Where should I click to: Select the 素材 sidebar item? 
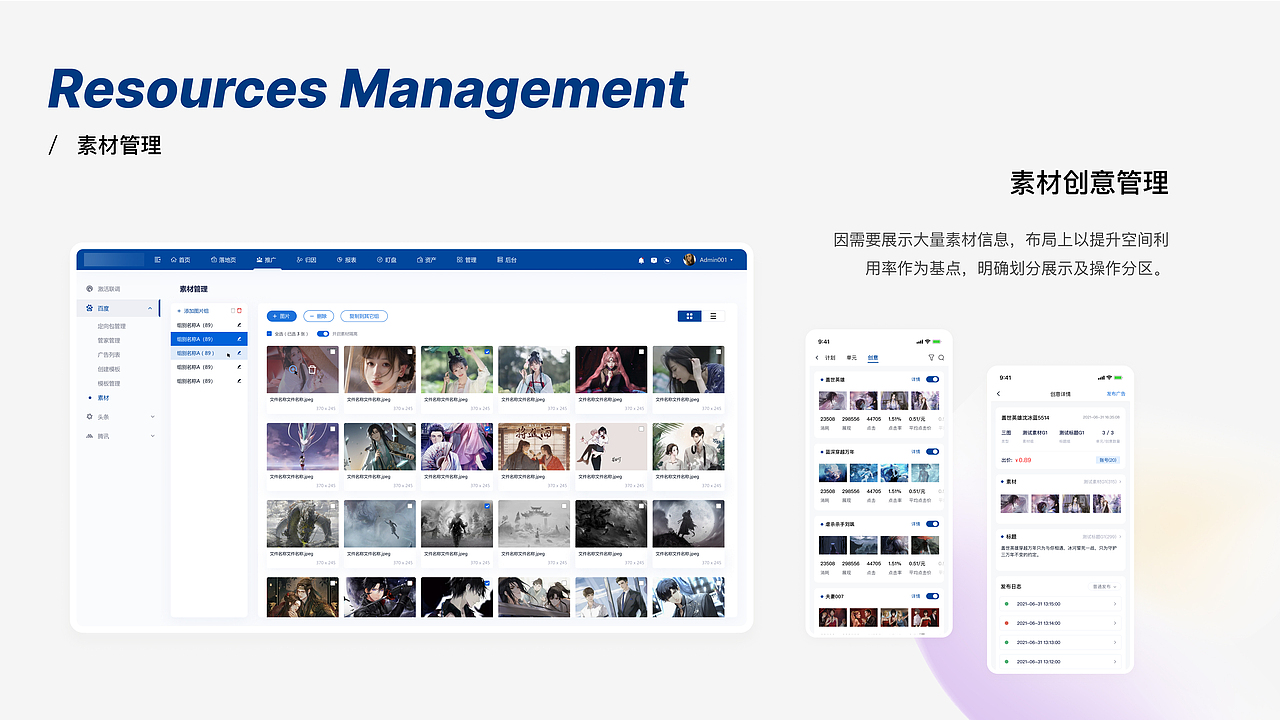[x=104, y=398]
